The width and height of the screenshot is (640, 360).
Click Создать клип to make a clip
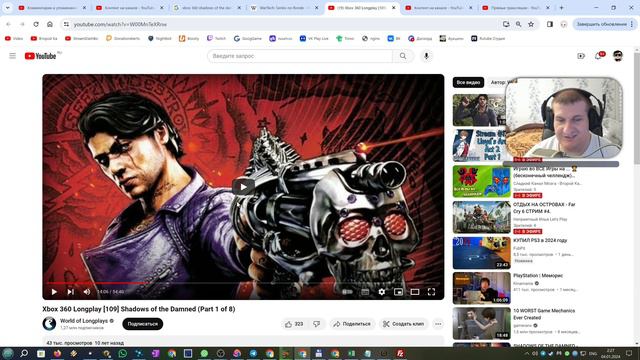tap(403, 324)
